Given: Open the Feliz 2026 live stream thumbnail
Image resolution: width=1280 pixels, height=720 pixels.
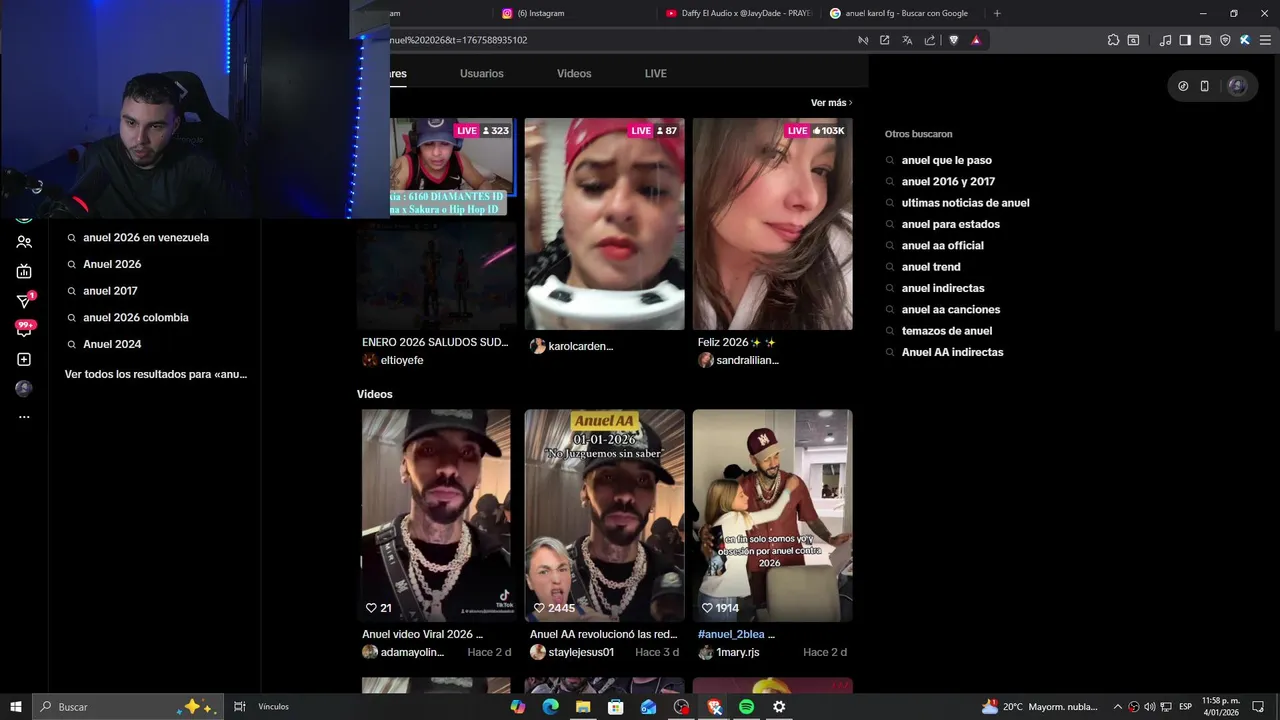Looking at the screenshot, I should [773, 224].
